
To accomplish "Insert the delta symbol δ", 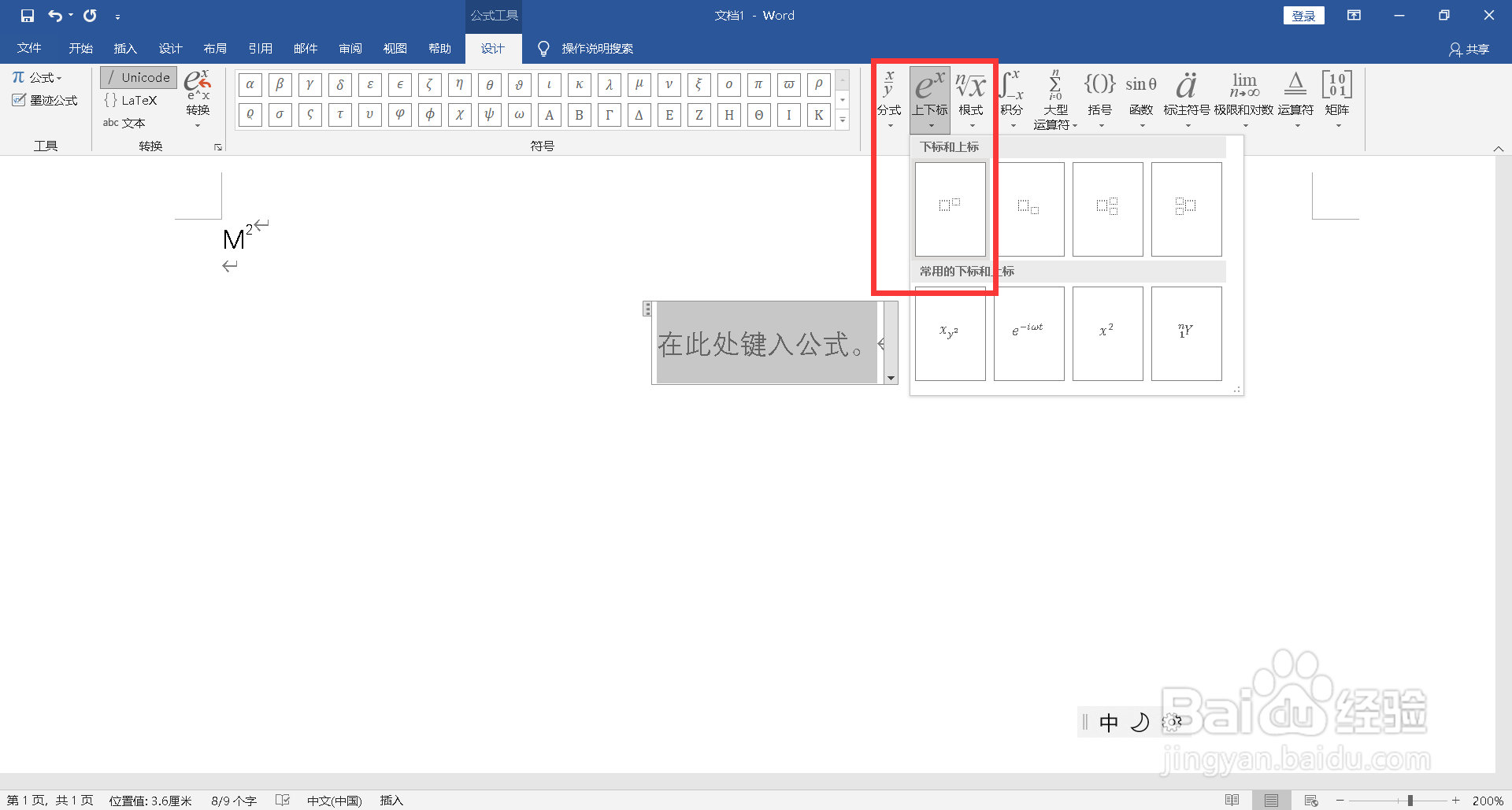I will coord(339,84).
